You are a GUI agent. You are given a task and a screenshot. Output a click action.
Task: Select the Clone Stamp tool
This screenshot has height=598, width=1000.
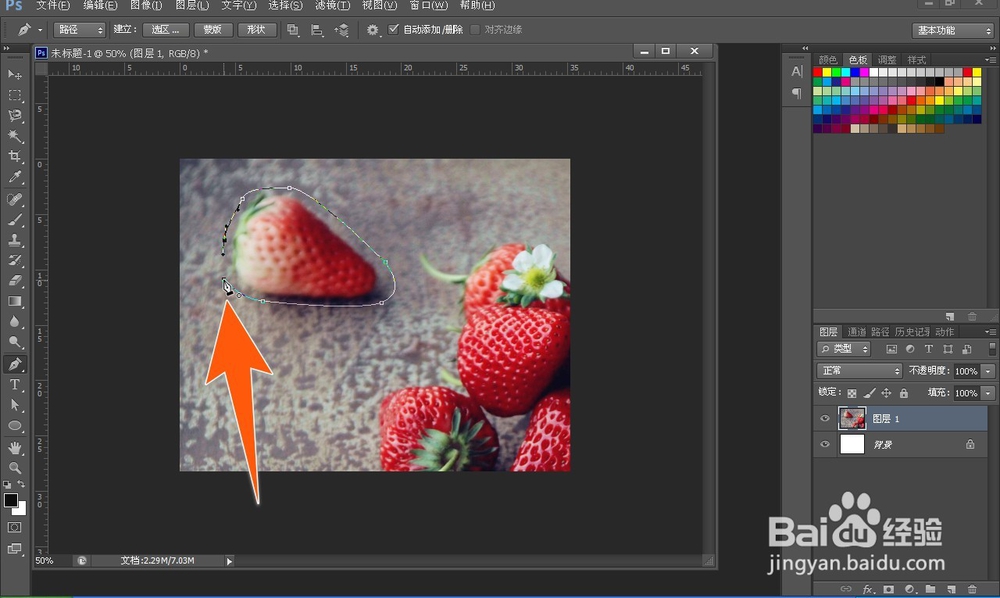pyautogui.click(x=15, y=240)
